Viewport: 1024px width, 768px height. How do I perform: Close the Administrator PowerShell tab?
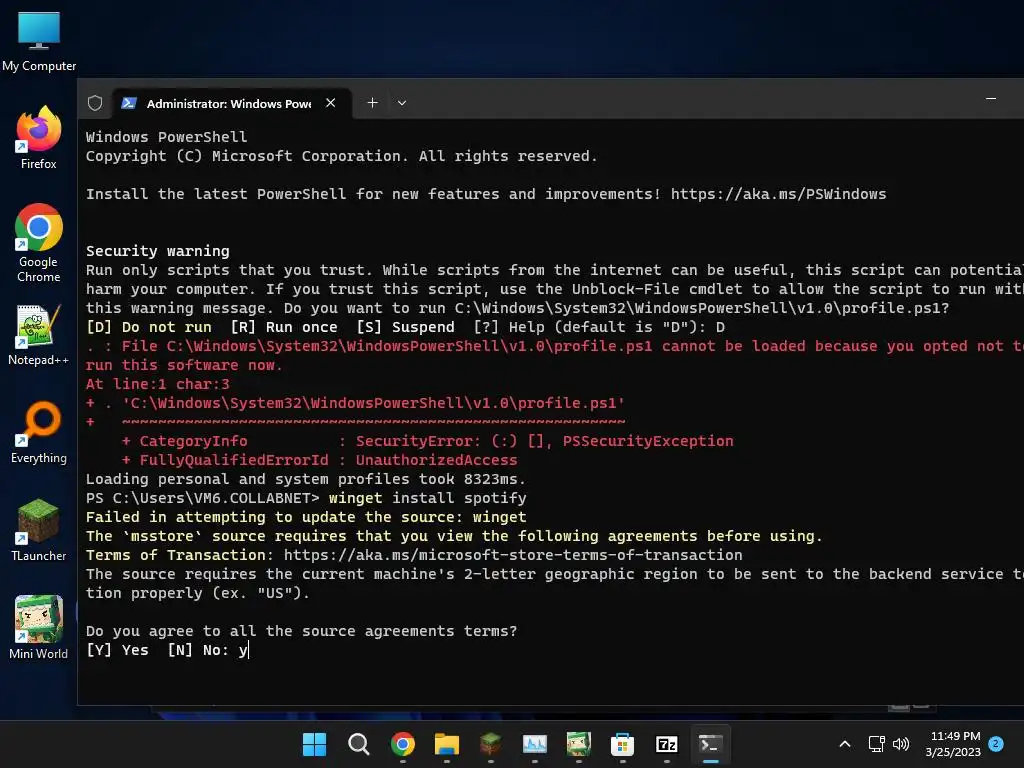[x=330, y=103]
